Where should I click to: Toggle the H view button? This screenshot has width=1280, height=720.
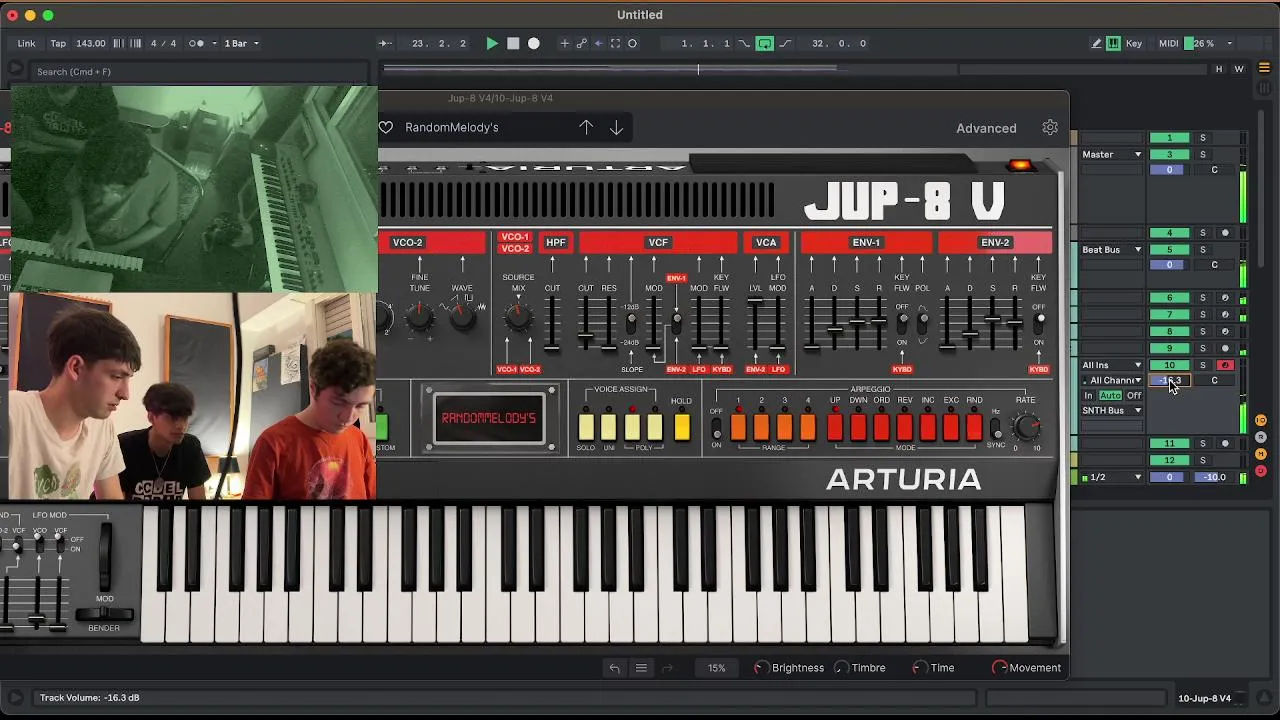1218,69
